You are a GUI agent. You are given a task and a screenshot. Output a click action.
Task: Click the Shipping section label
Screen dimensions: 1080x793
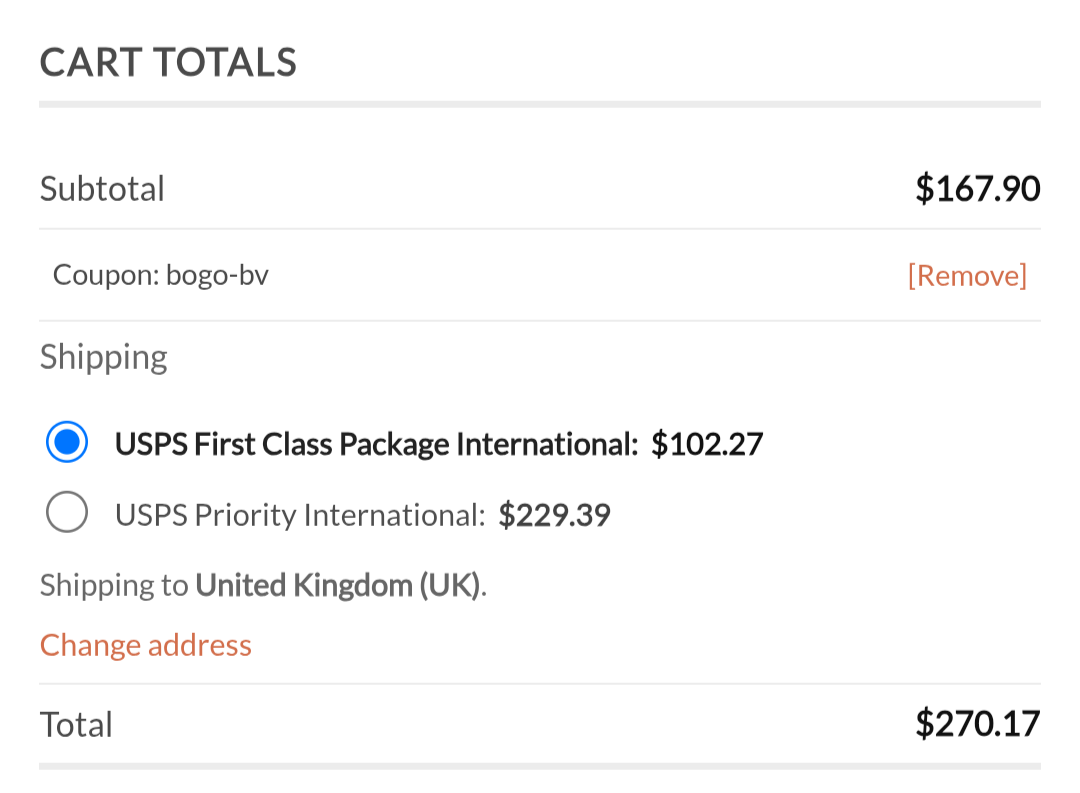coord(103,357)
